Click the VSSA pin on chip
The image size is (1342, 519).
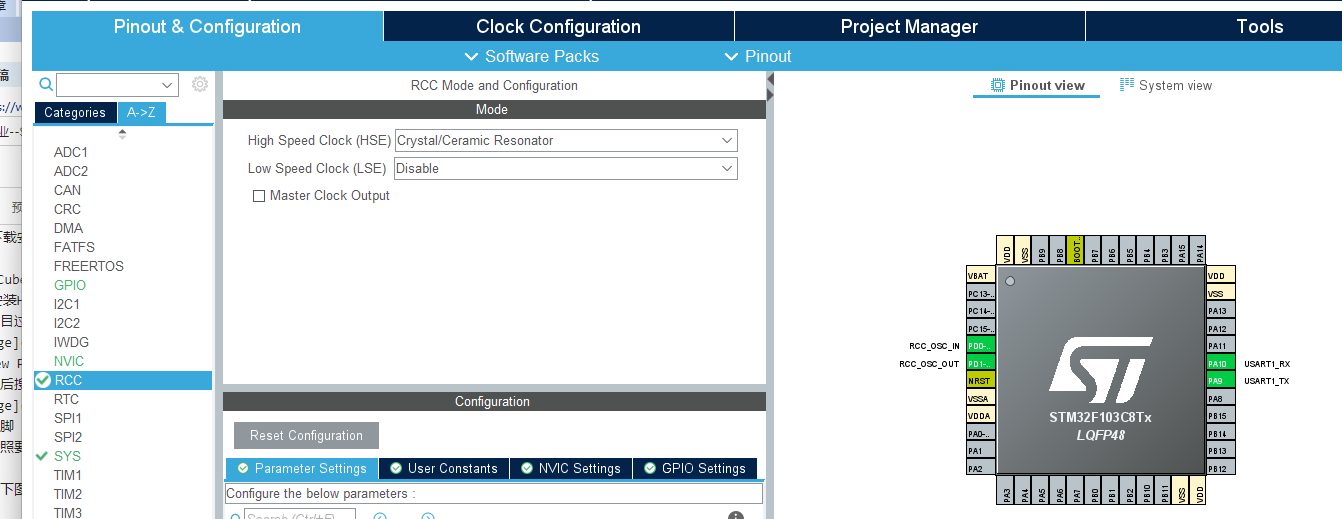[981, 398]
